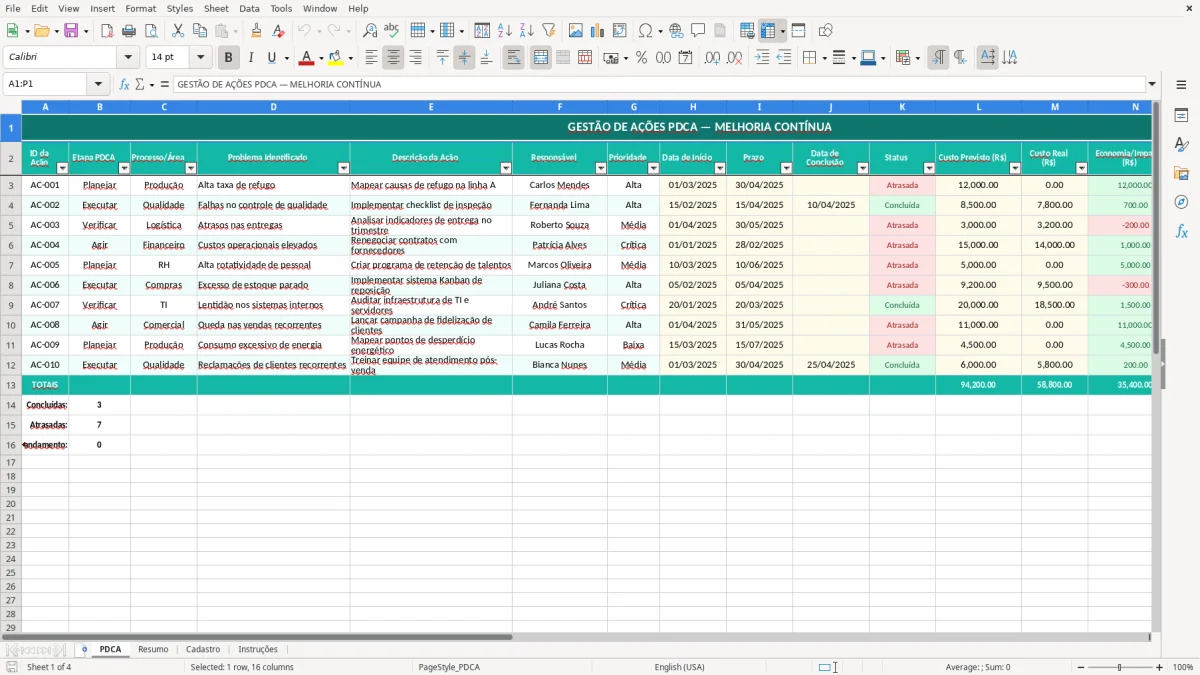Viewport: 1200px width, 675px height.
Task: Click the Sort Ascending icon
Action: tap(505, 31)
